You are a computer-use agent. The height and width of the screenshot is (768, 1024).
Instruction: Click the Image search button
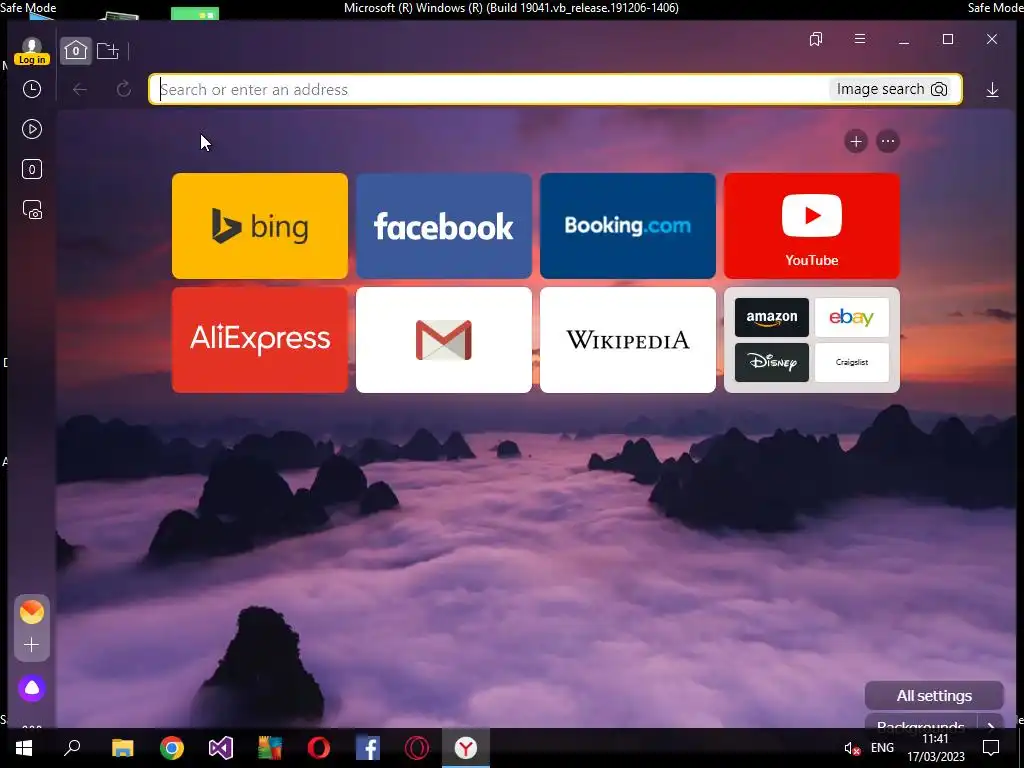coord(892,89)
